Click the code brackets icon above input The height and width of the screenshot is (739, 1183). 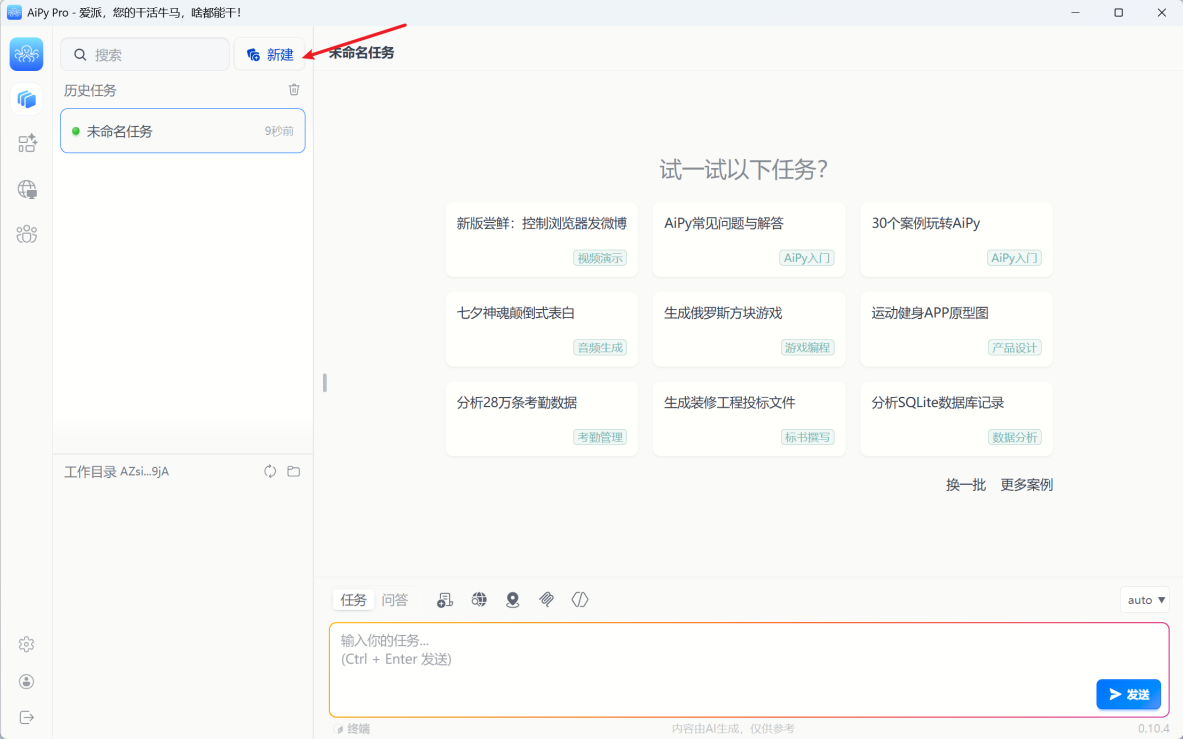coord(580,600)
